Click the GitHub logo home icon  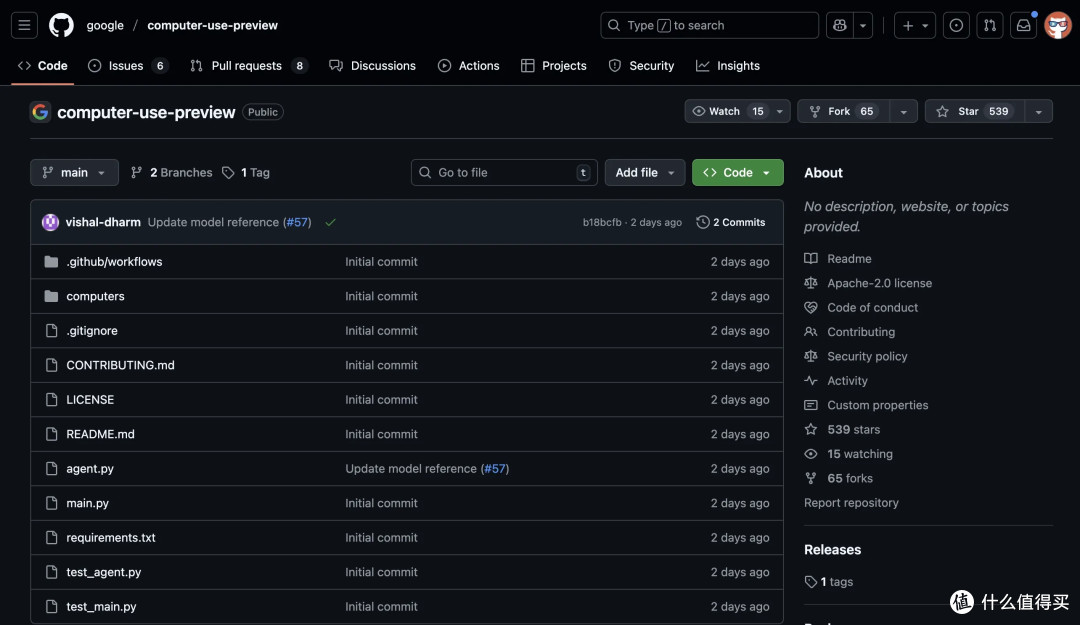click(61, 25)
